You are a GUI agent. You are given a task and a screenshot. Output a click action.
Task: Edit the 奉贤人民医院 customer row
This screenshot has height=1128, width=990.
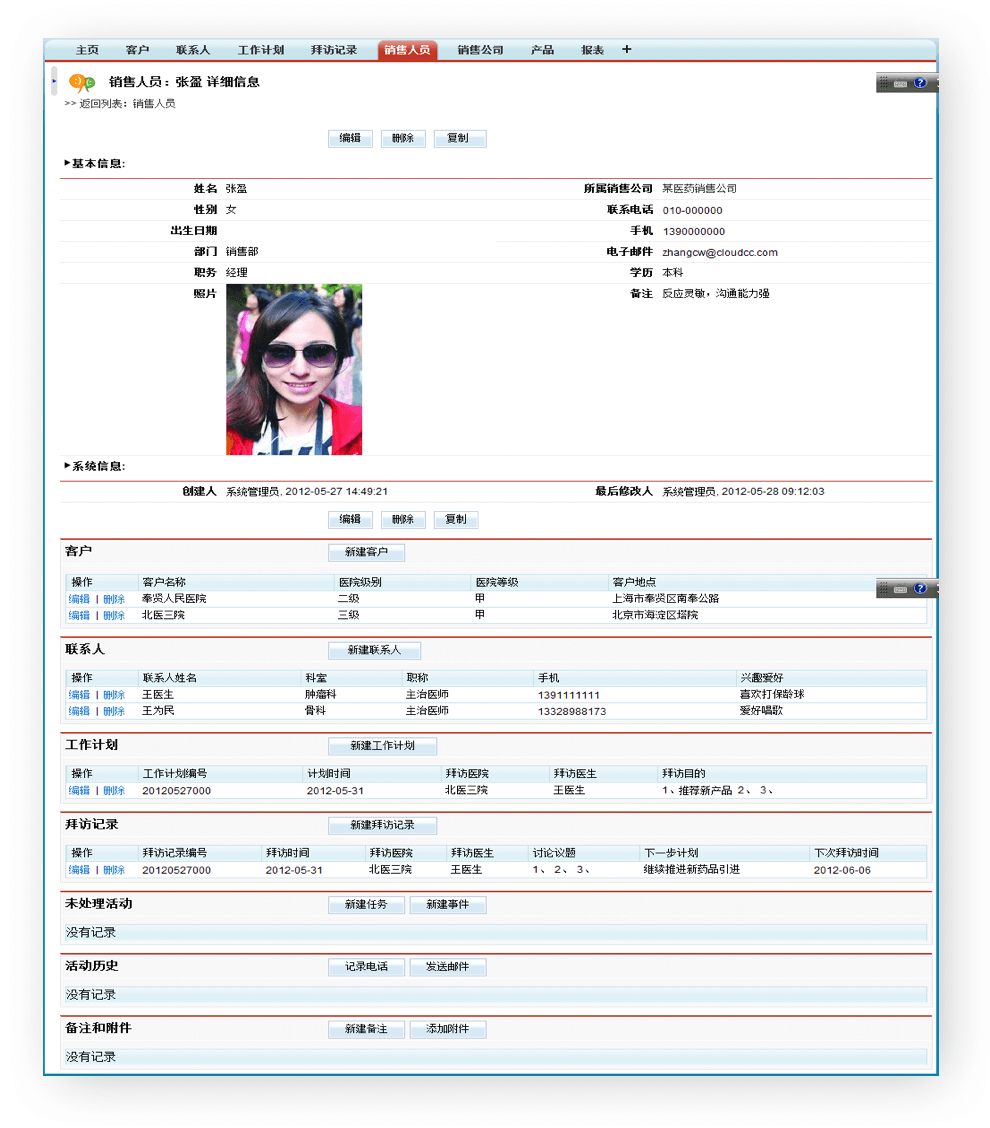click(79, 599)
